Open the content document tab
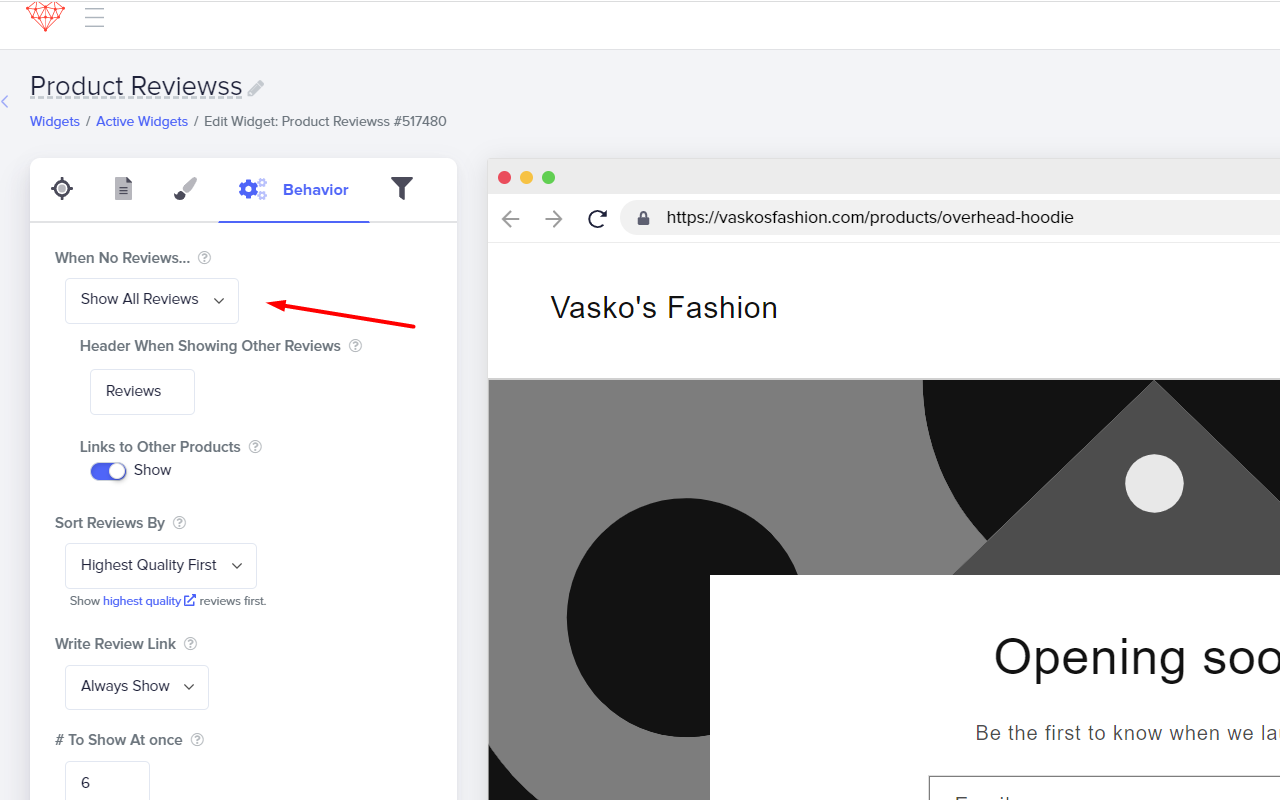Viewport: 1280px width, 800px height. pyautogui.click(x=123, y=189)
